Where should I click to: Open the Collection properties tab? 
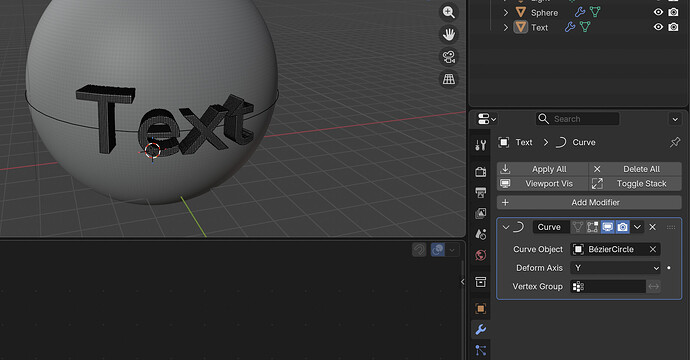click(x=481, y=282)
